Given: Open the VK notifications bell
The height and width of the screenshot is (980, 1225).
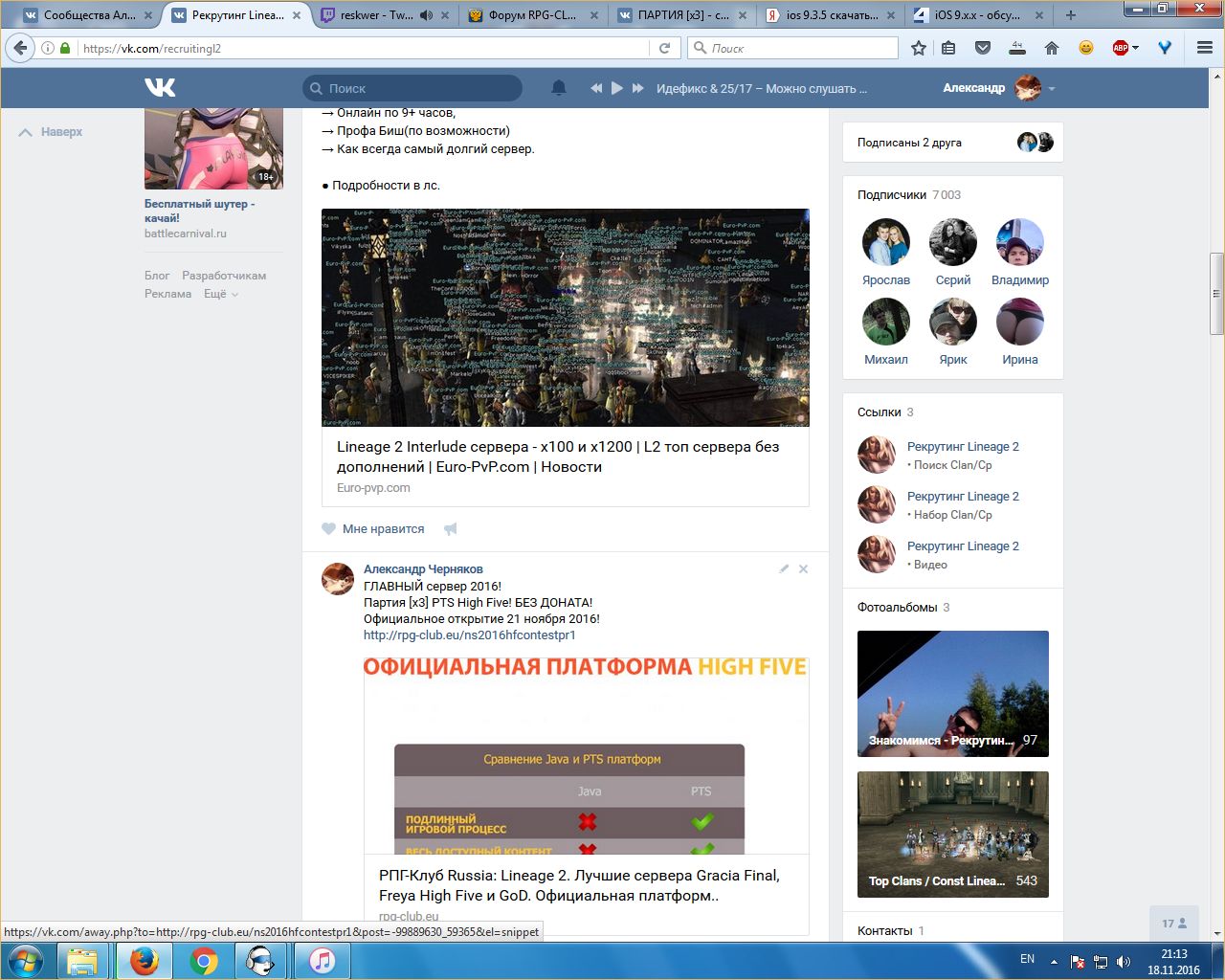Looking at the screenshot, I should (x=559, y=88).
